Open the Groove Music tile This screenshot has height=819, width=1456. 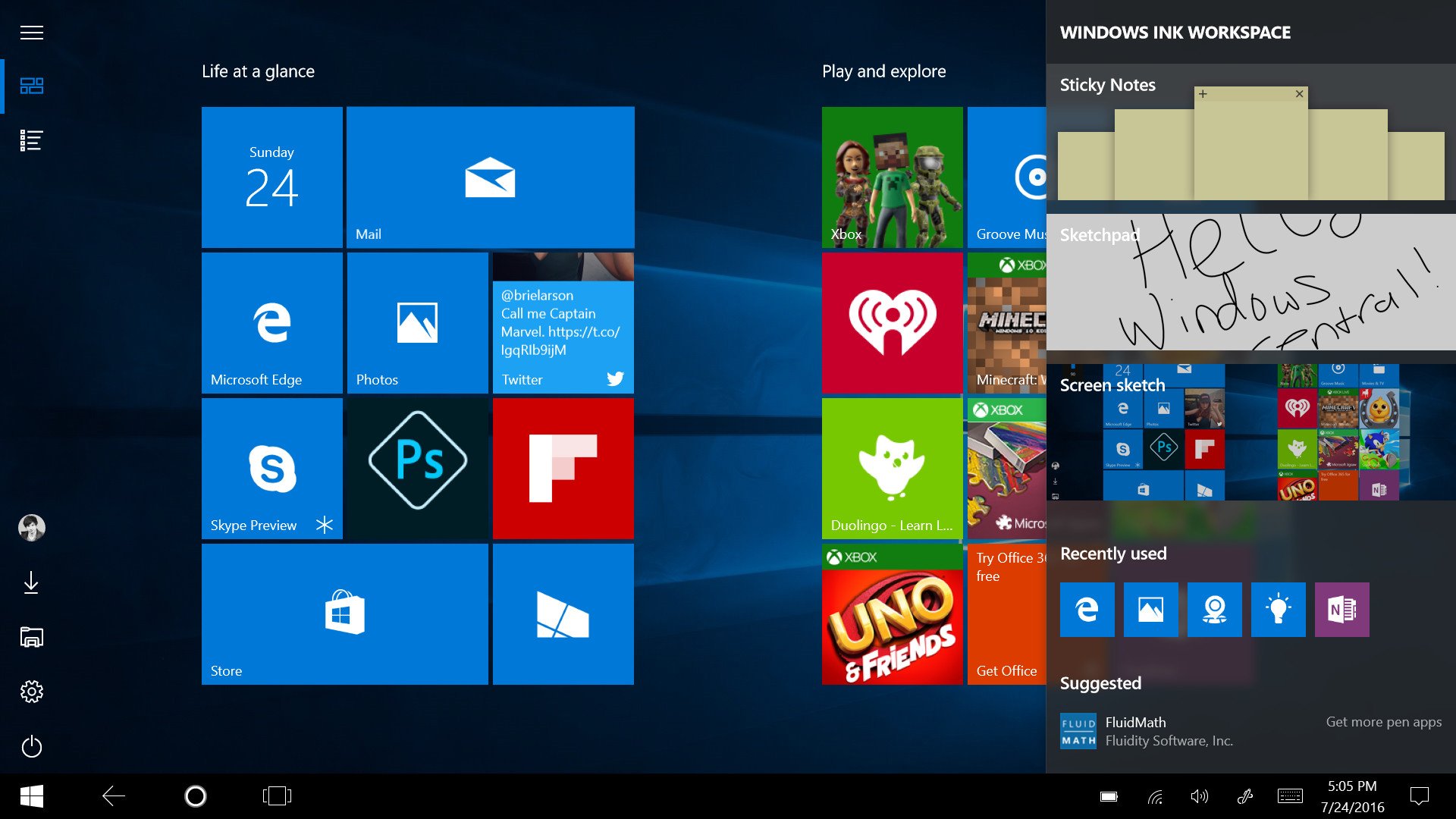coord(1007,177)
